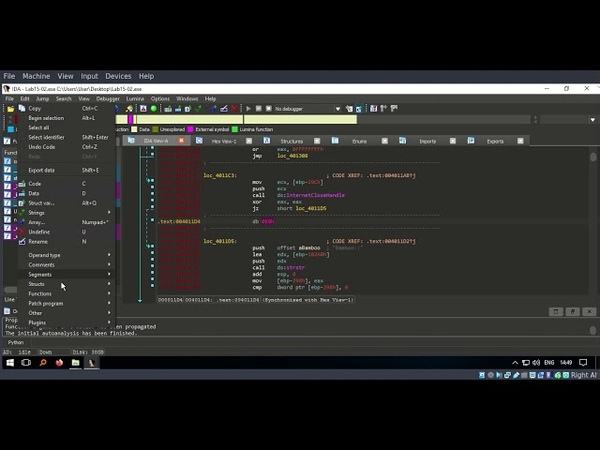Close the Hex View-1 tab
This screenshot has width=600, height=450.
tap(249, 141)
